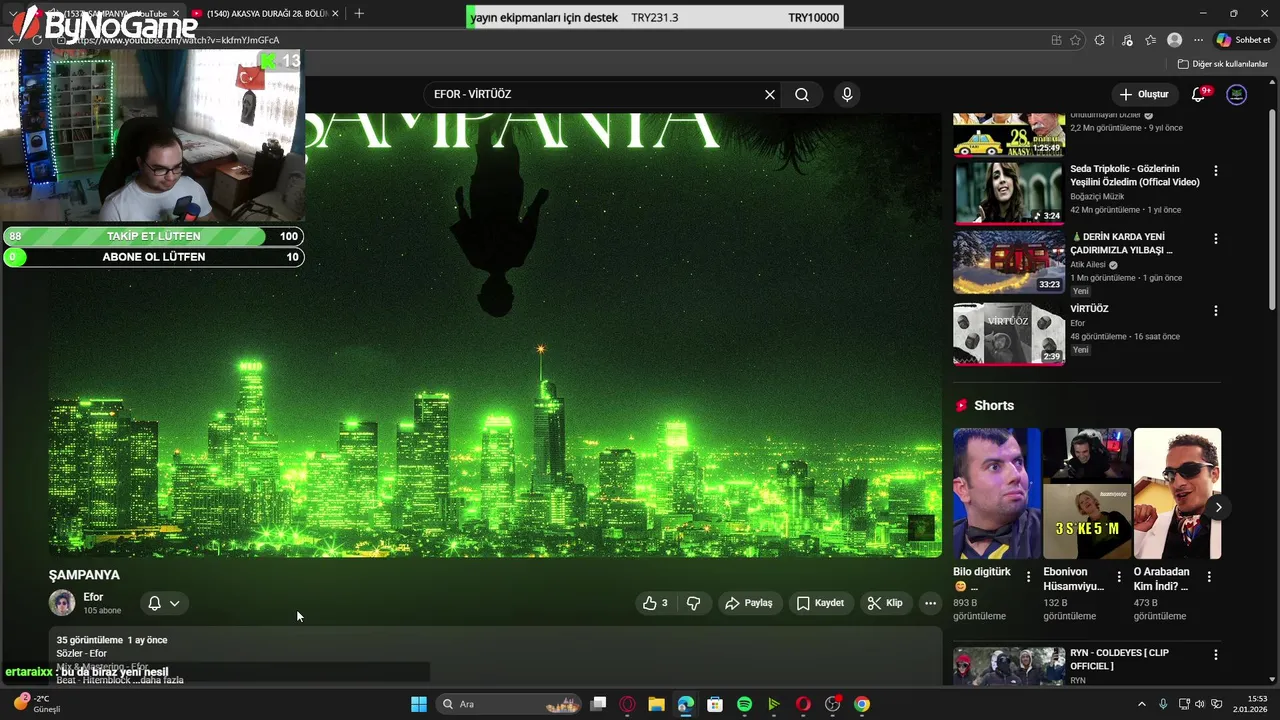This screenshot has width=1280, height=720.
Task: Open O Arabadan Kim İndi short
Action: click(1177, 493)
